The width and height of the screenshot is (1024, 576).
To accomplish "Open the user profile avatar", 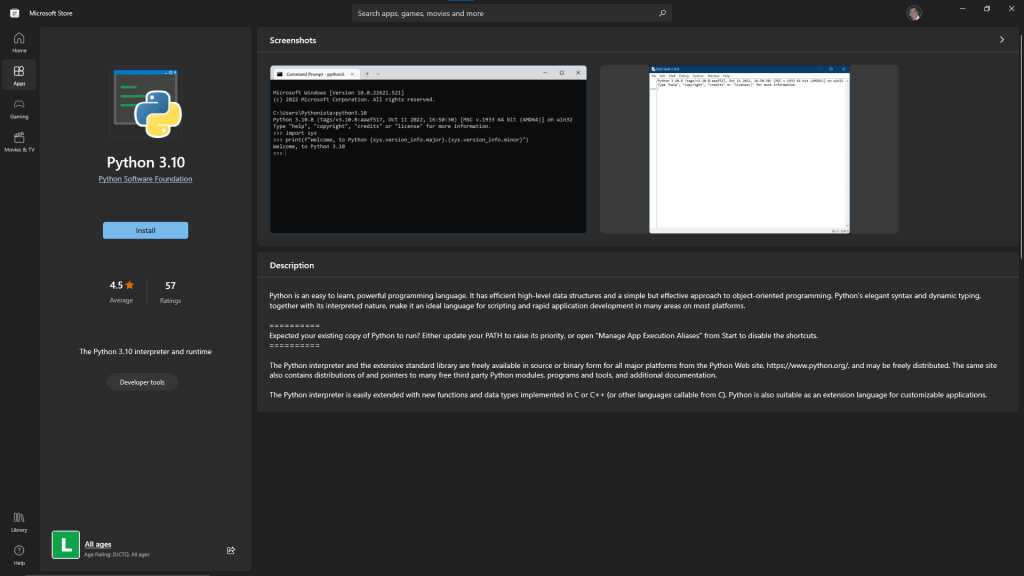I will coord(913,12).
